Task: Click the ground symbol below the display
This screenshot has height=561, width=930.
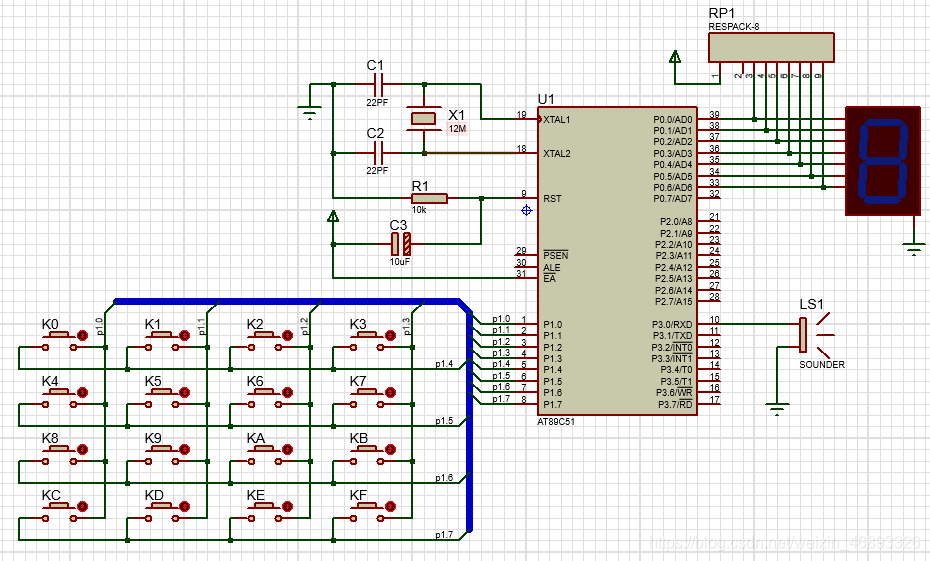Action: tap(912, 247)
